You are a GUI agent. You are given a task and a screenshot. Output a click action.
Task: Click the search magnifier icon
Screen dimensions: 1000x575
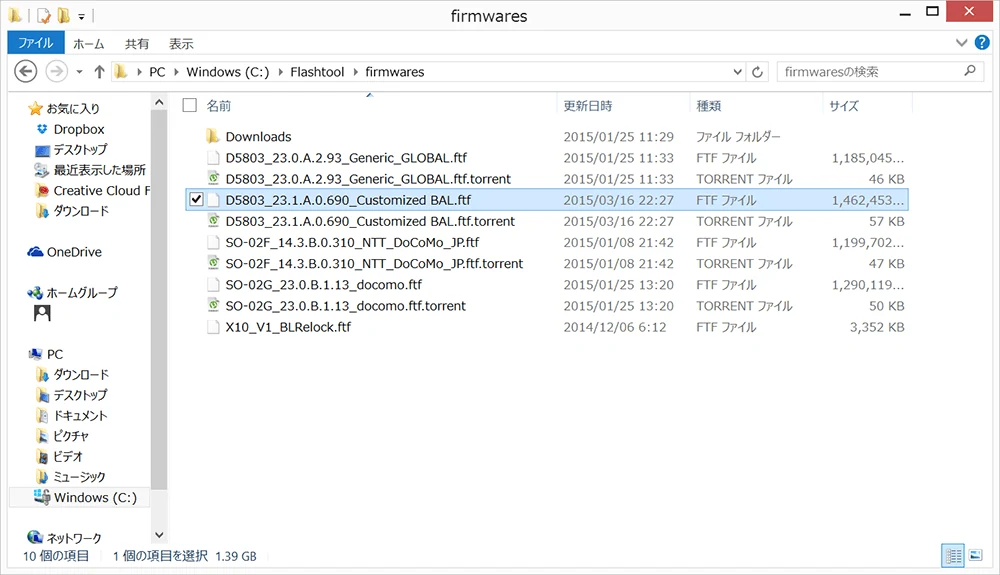coord(970,71)
